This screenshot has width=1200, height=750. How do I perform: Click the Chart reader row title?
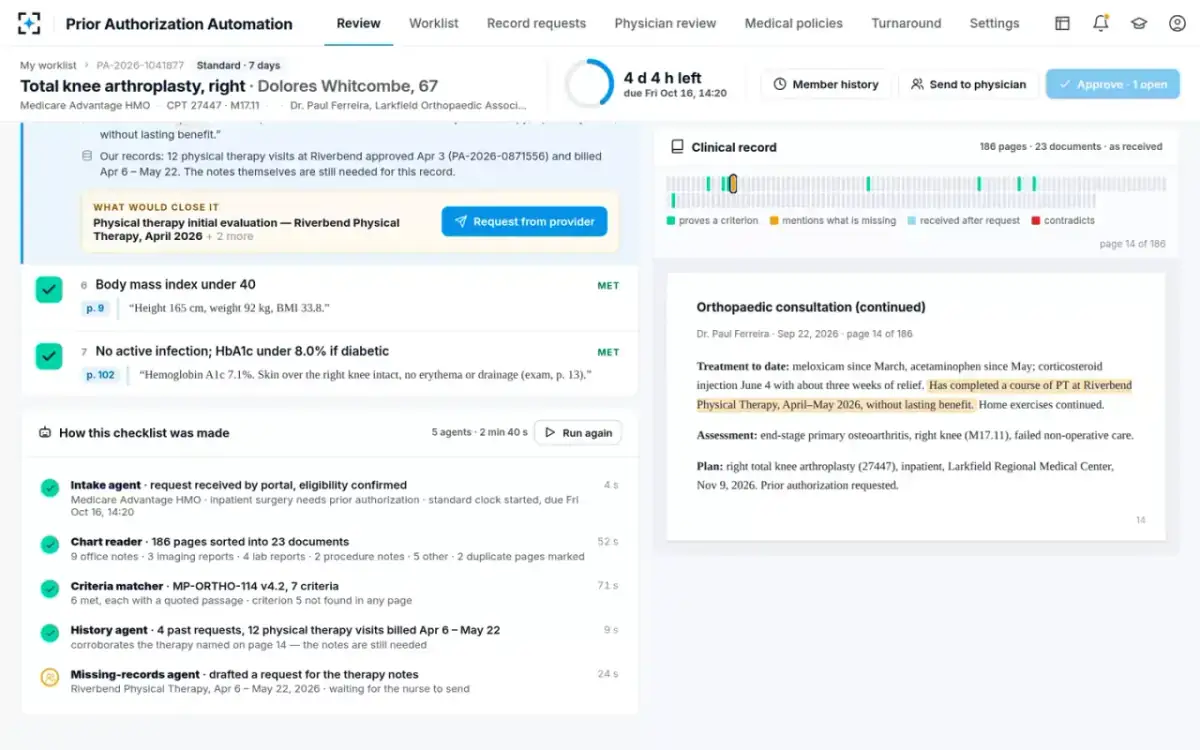click(x=209, y=542)
